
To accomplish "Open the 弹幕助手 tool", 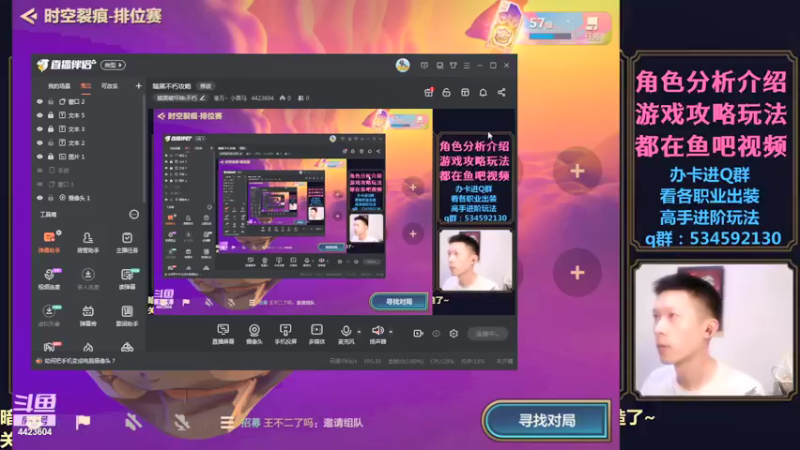I will [x=49, y=242].
